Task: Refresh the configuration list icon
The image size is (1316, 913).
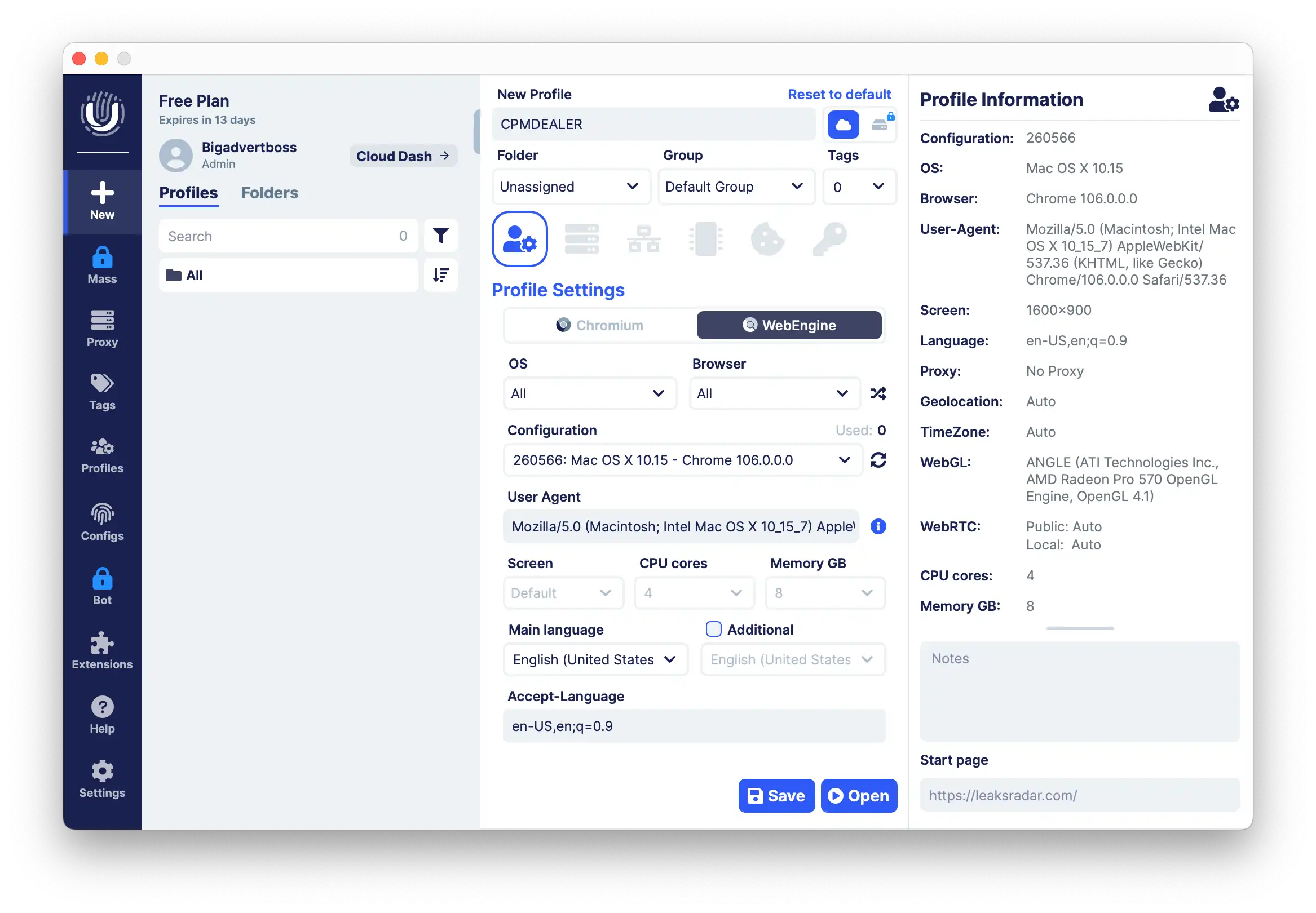Action: (878, 460)
